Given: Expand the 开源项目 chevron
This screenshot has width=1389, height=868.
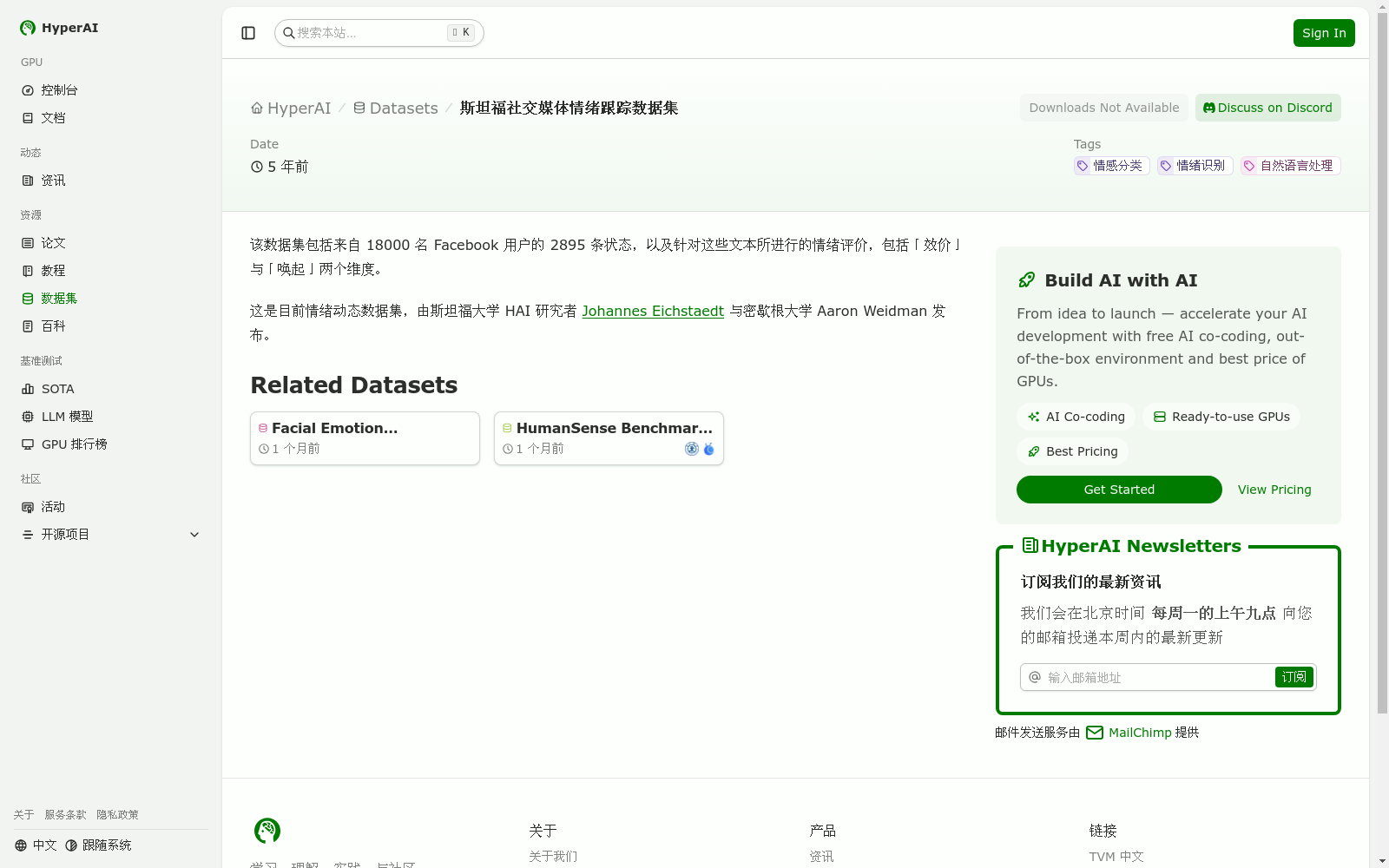Looking at the screenshot, I should (x=194, y=535).
